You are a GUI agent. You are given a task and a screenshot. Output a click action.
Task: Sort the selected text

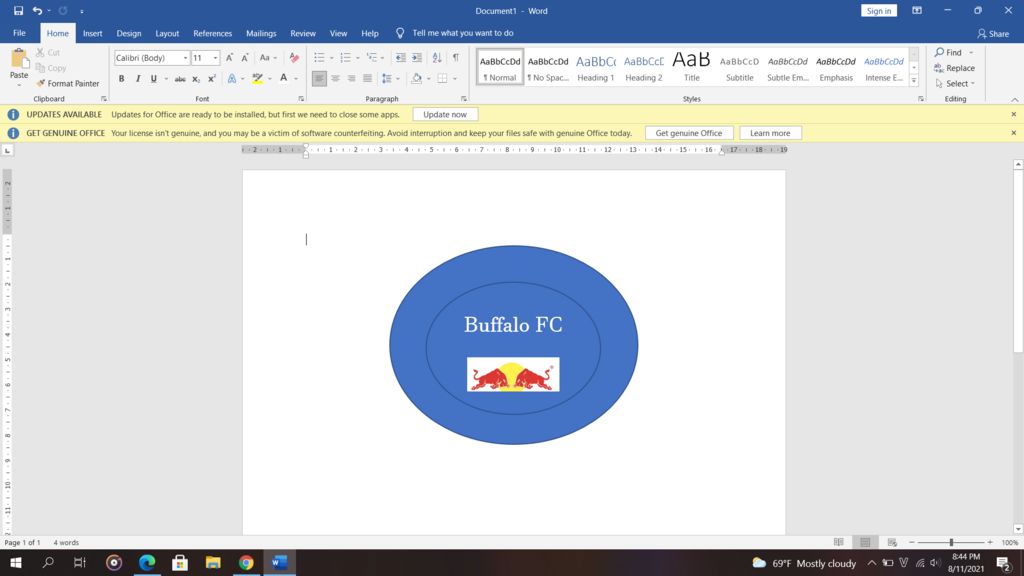(437, 57)
